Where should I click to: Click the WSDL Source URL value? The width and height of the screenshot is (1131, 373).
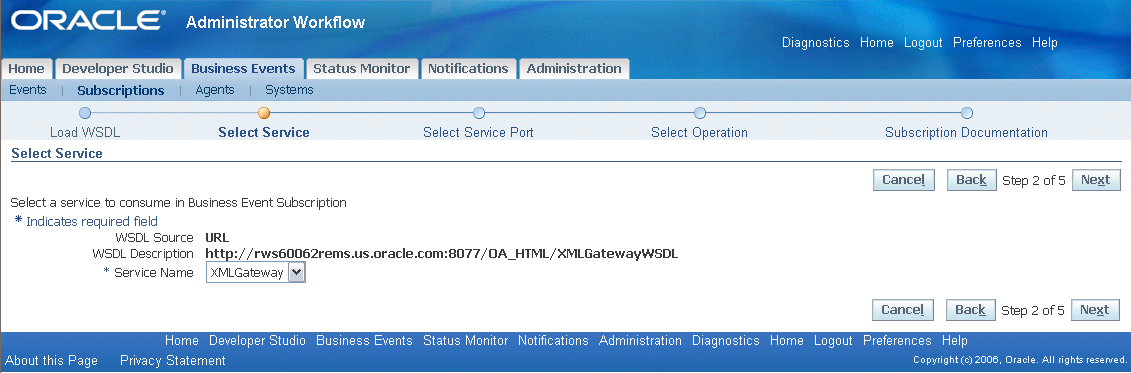point(217,237)
